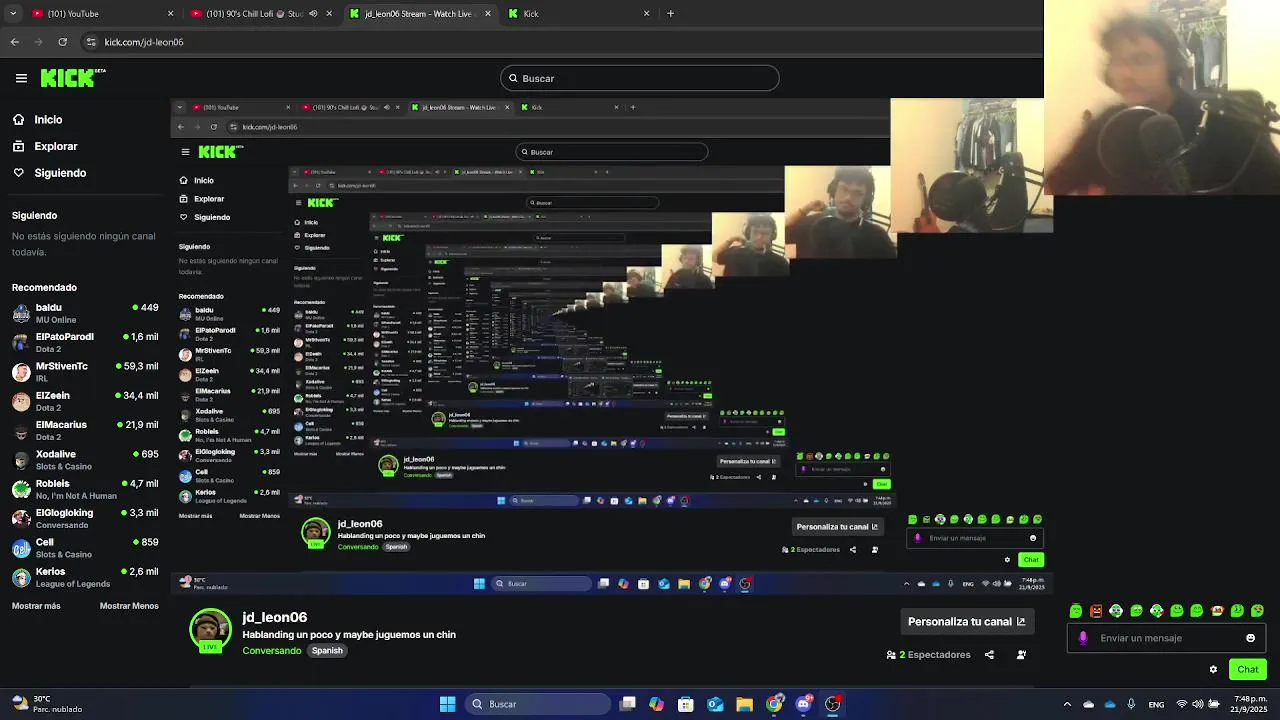
Task: Open Robleis channel in sidebar
Action: [85, 489]
